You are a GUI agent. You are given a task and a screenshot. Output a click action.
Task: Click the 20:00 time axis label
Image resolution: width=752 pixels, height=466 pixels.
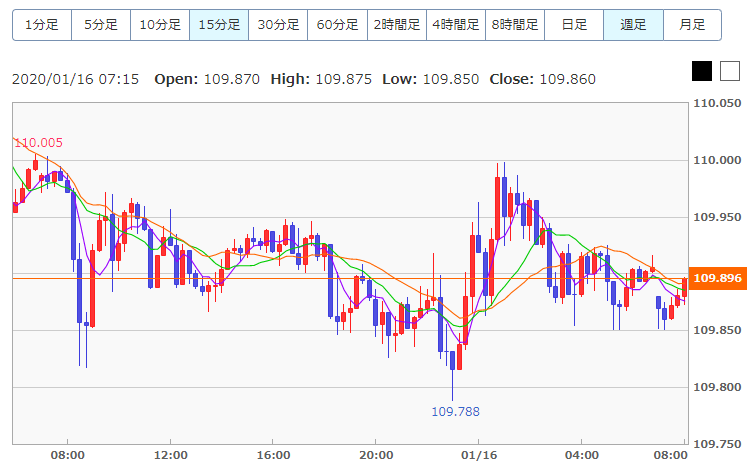pyautogui.click(x=376, y=454)
